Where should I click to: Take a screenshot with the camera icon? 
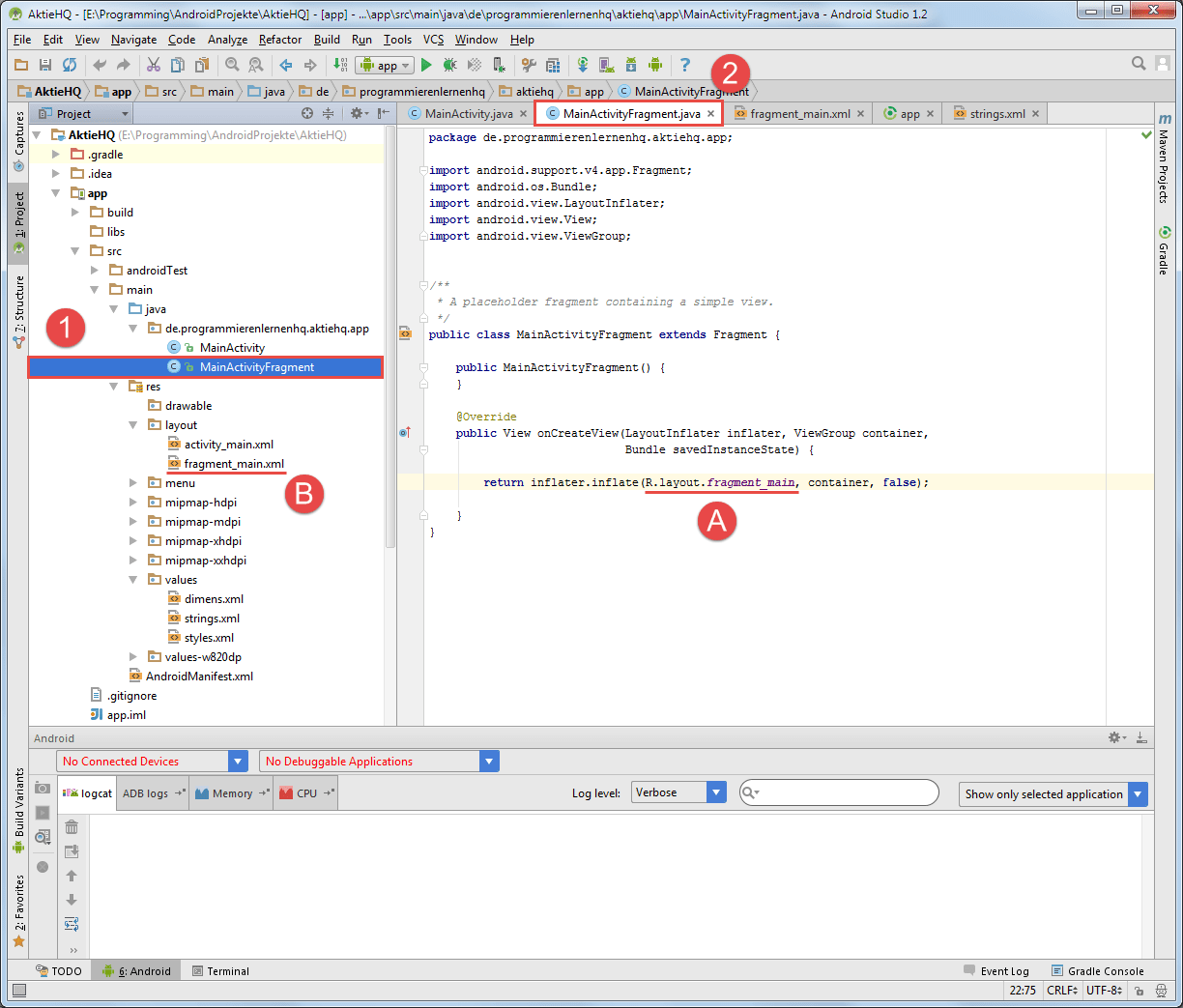(x=43, y=789)
